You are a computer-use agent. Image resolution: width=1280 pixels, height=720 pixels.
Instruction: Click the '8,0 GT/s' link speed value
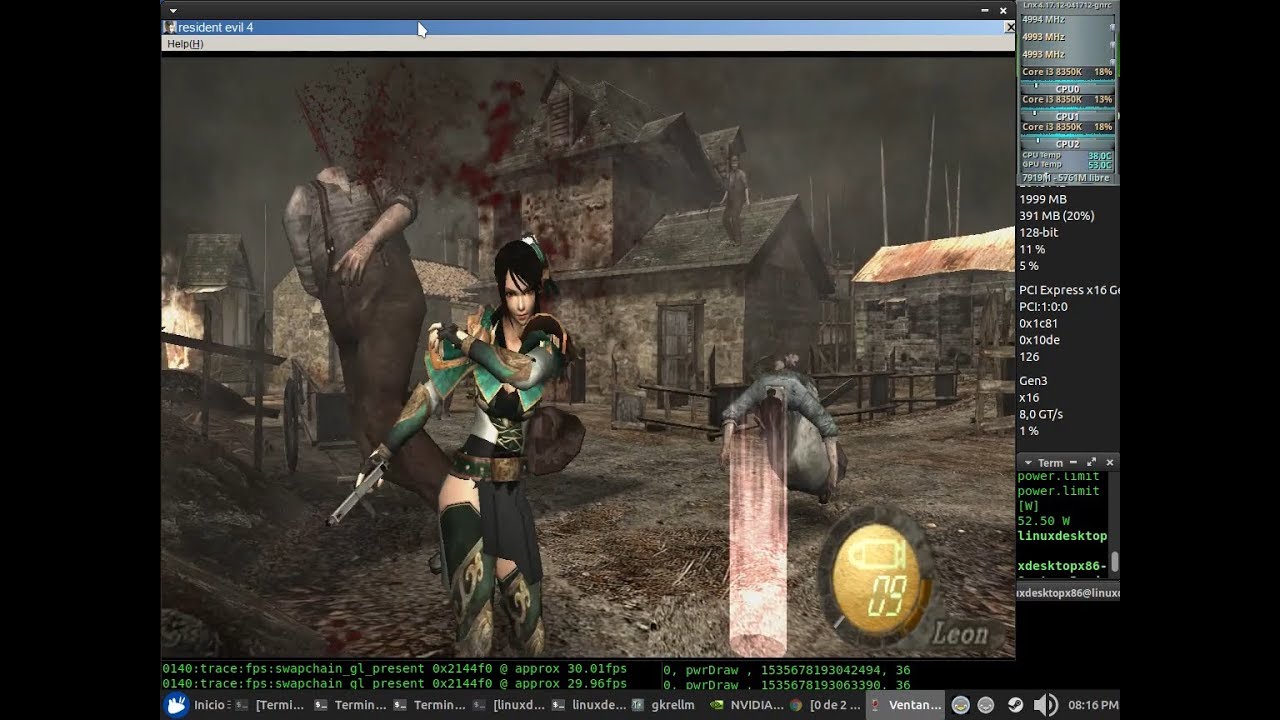pyautogui.click(x=1041, y=414)
